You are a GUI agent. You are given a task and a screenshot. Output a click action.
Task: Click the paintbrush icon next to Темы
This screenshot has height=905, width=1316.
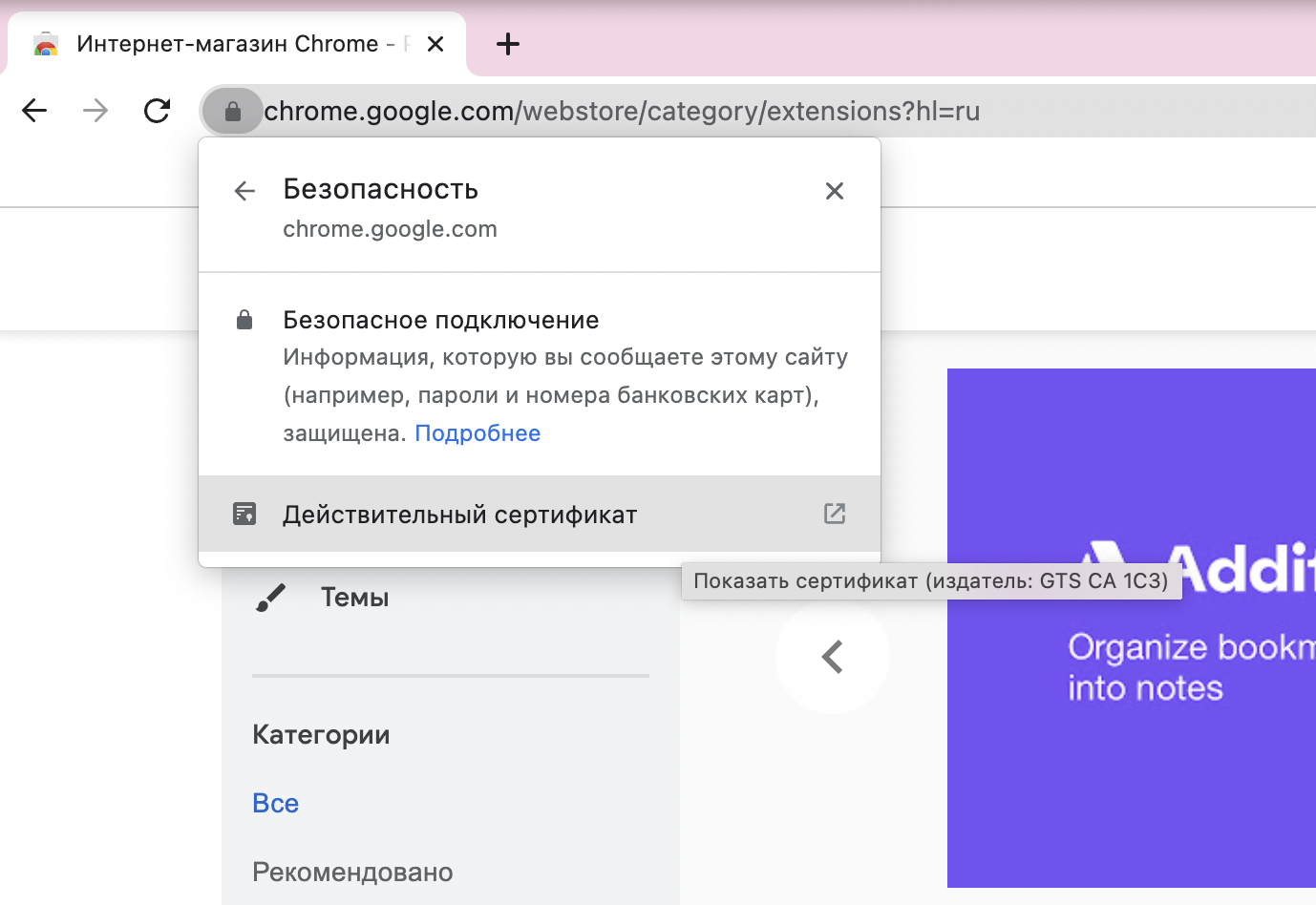point(271,596)
